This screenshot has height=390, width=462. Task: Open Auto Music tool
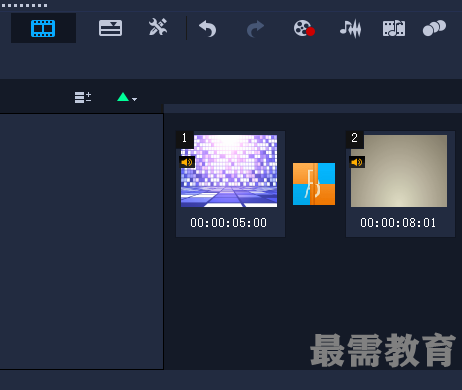tap(394, 28)
